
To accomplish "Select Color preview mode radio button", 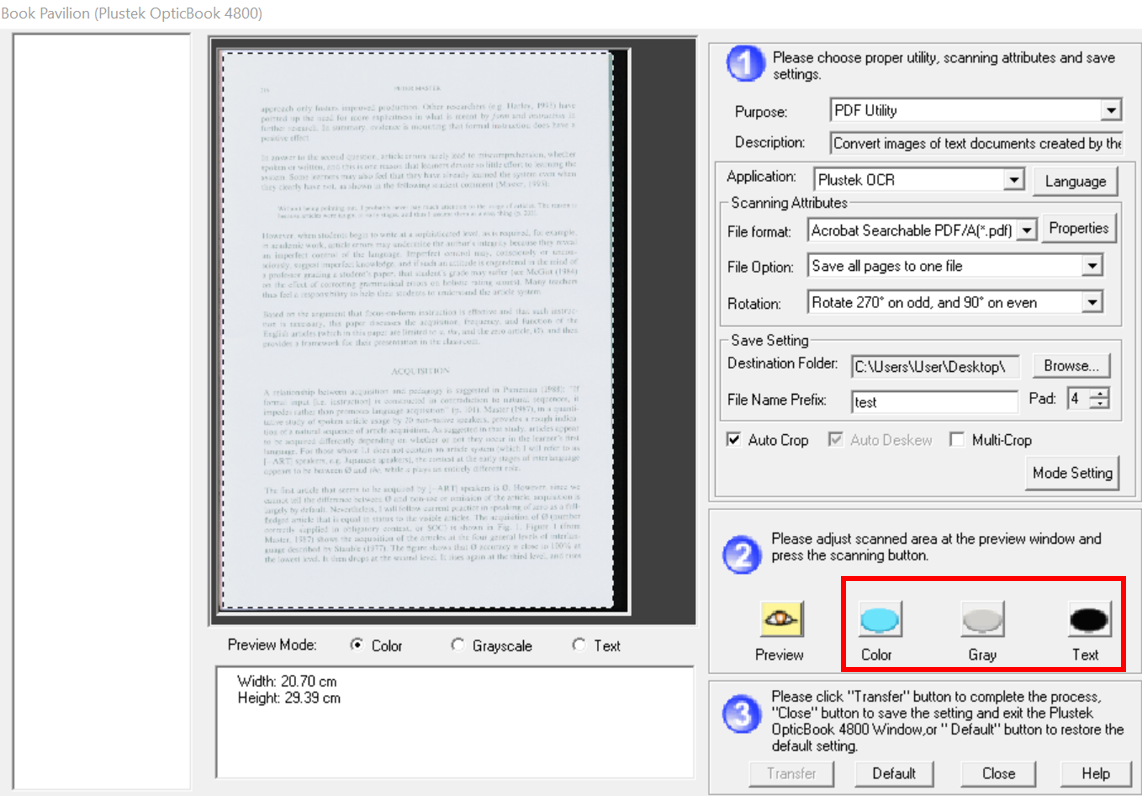I will click(357, 646).
